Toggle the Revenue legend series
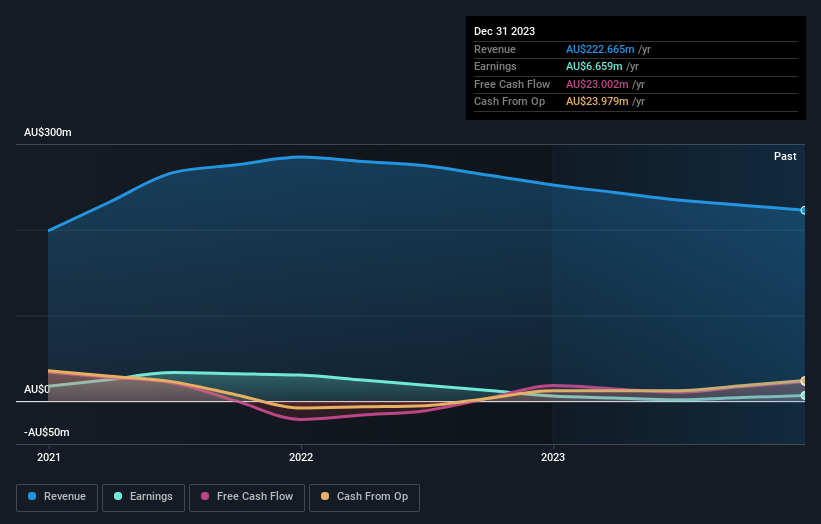This screenshot has height=524, width=821. click(x=57, y=497)
